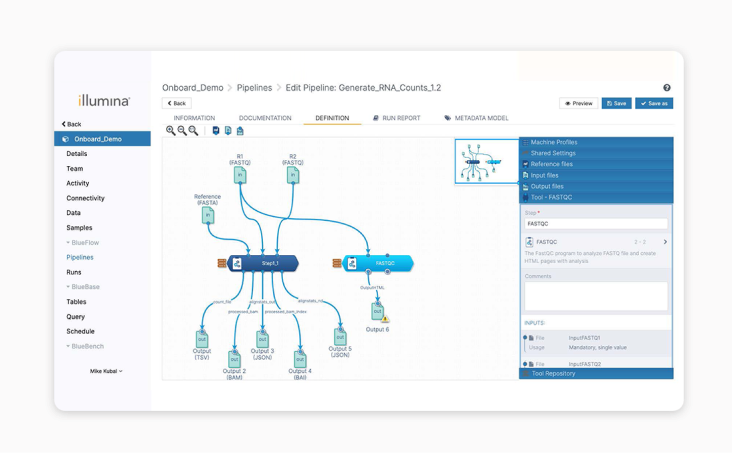
Task: Click the FASTQC tool node
Action: coord(379,264)
